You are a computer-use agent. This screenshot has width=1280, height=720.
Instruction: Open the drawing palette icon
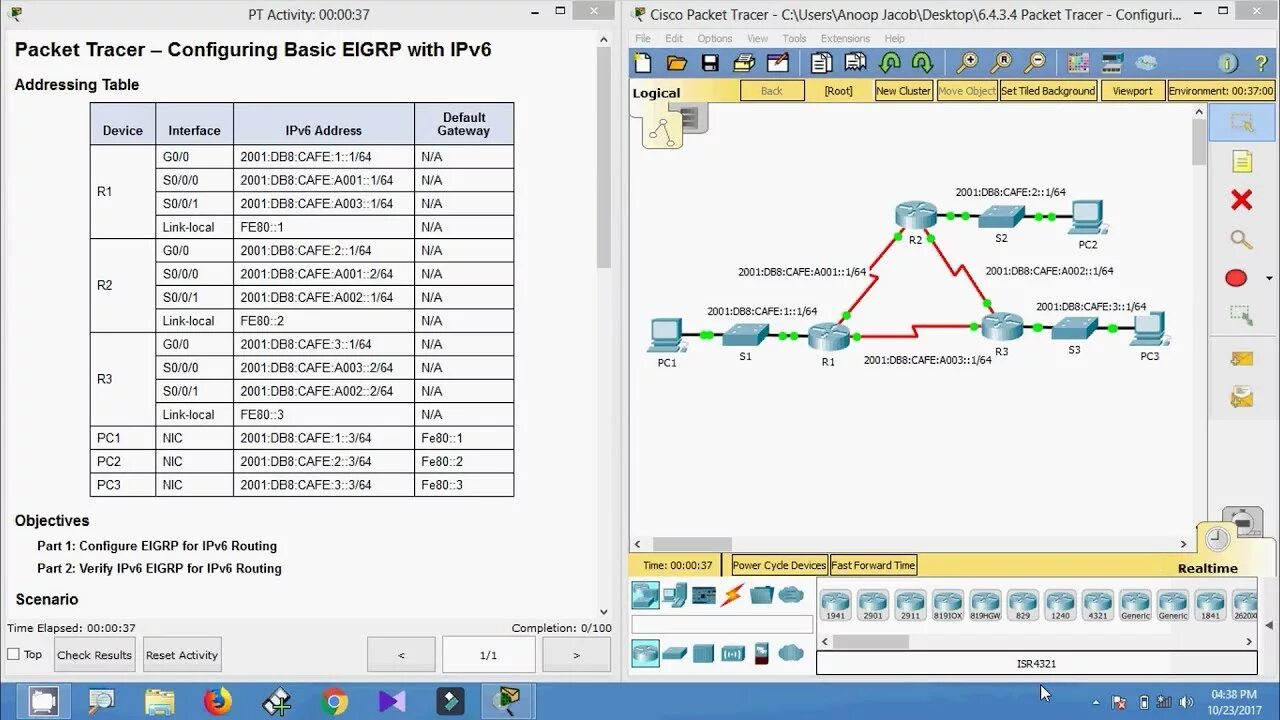point(1078,63)
